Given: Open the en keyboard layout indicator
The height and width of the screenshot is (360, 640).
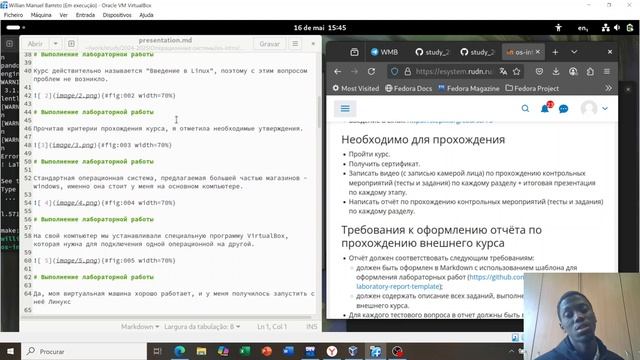Looking at the screenshot, I should point(583,28).
